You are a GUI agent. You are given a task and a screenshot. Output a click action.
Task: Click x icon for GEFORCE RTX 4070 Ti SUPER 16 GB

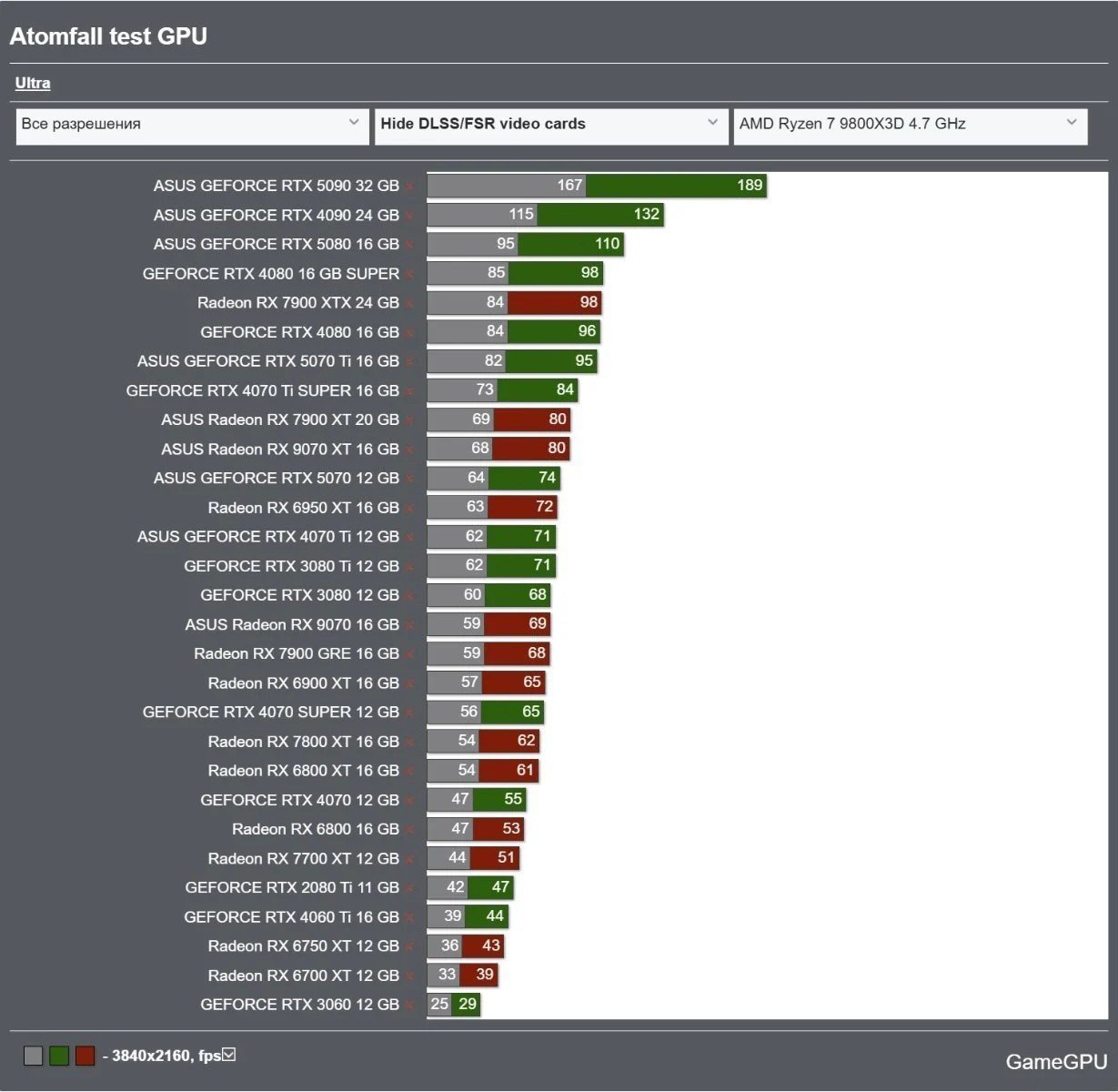[x=410, y=391]
